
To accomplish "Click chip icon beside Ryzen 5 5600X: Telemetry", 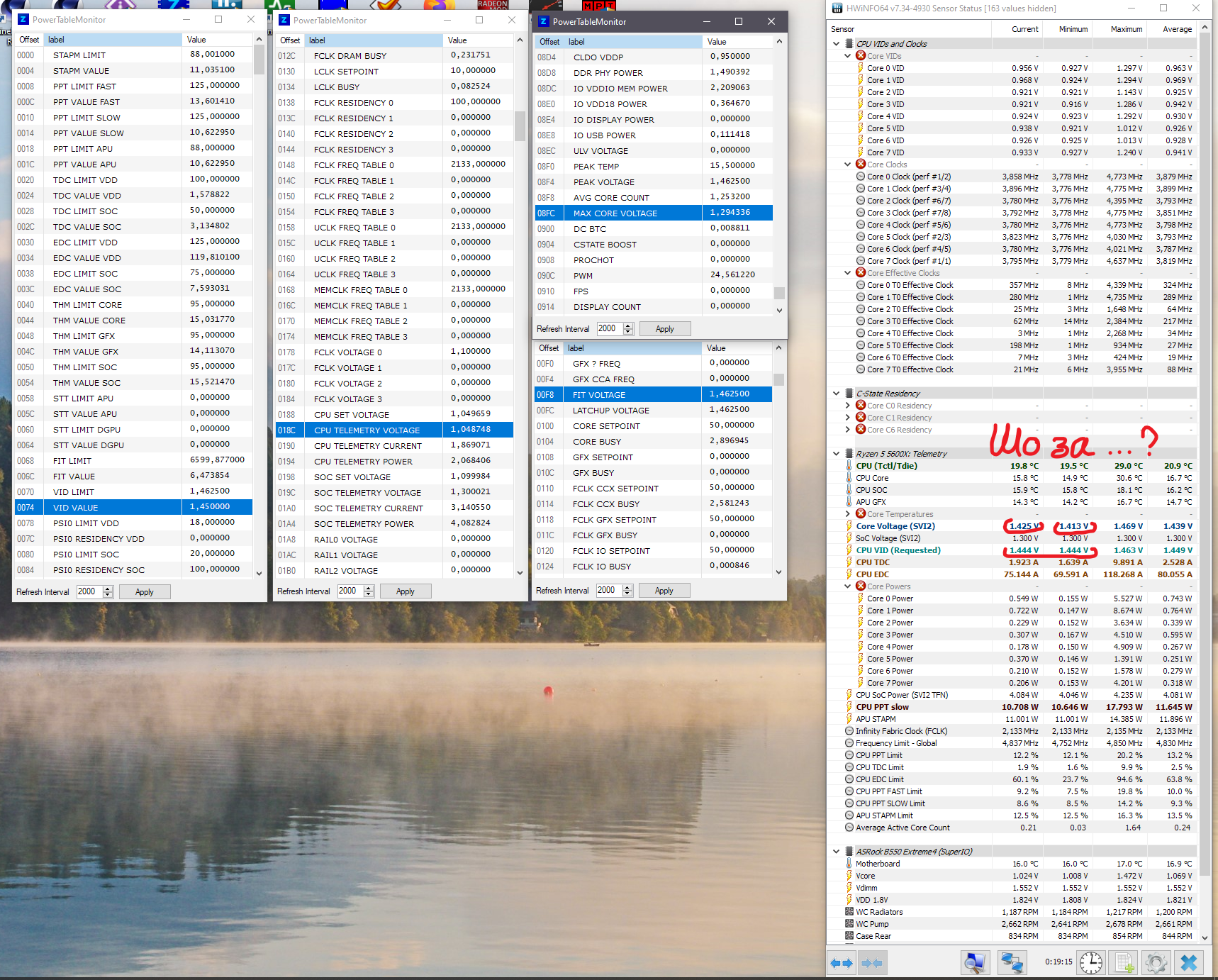I will click(849, 454).
